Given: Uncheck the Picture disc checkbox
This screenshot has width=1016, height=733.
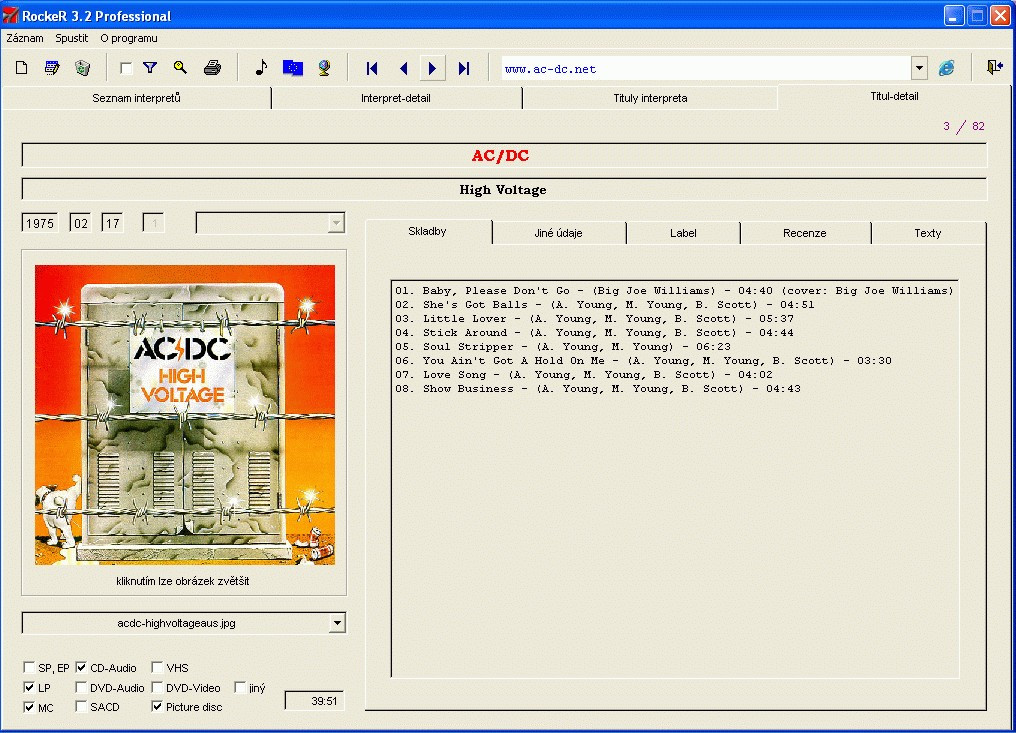Looking at the screenshot, I should coord(157,706).
